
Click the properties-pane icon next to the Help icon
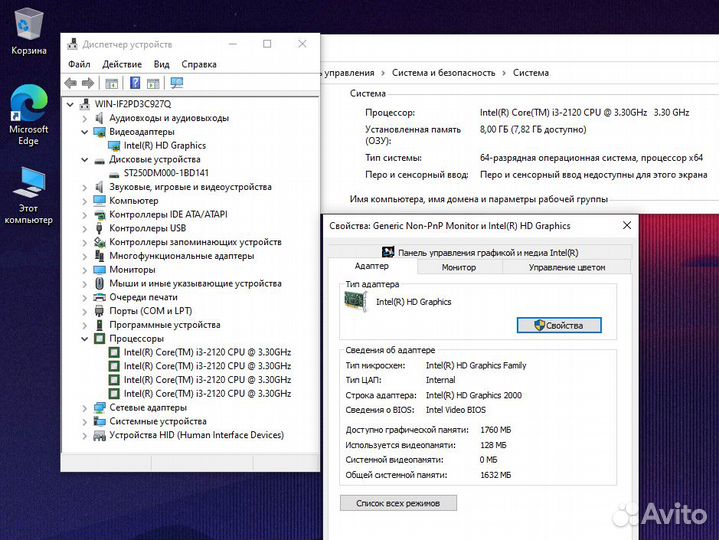pos(153,83)
